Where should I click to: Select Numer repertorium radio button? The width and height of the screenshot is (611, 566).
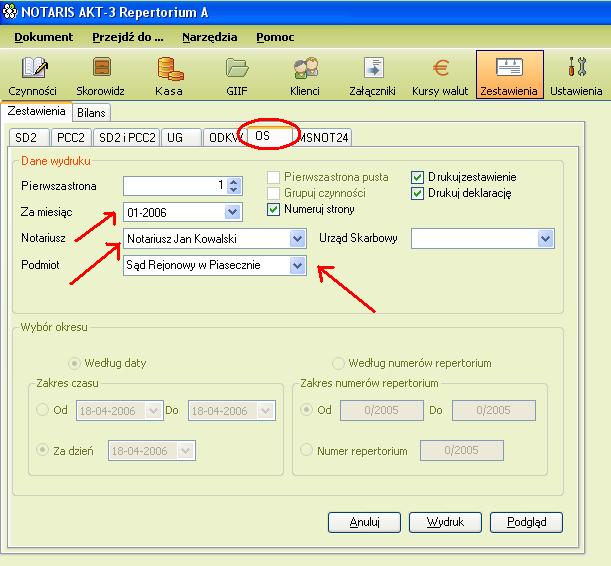[x=306, y=450]
